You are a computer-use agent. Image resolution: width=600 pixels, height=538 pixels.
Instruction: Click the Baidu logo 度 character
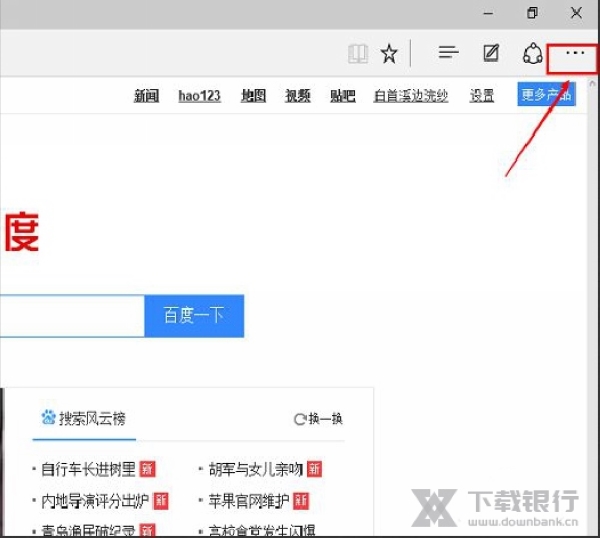22,232
